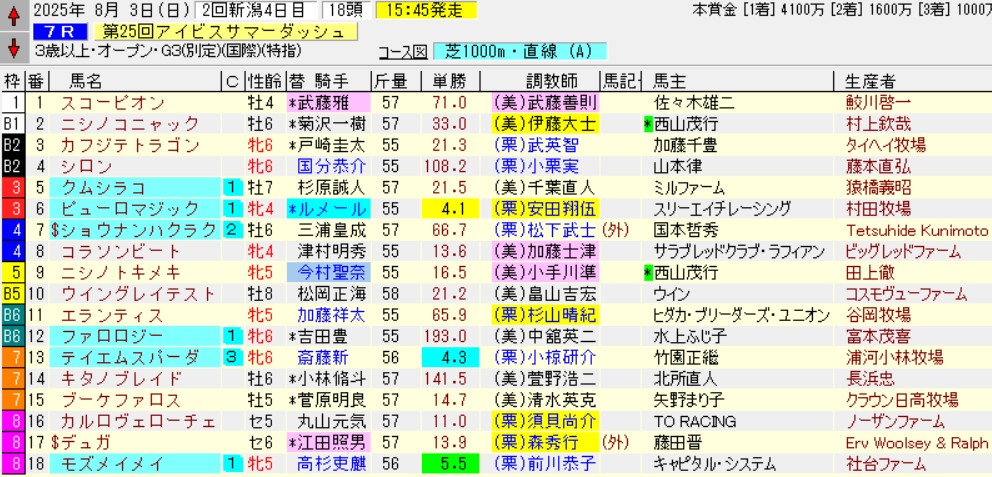Click the C-column mark 3 for テイエムスパーダ

[230, 357]
